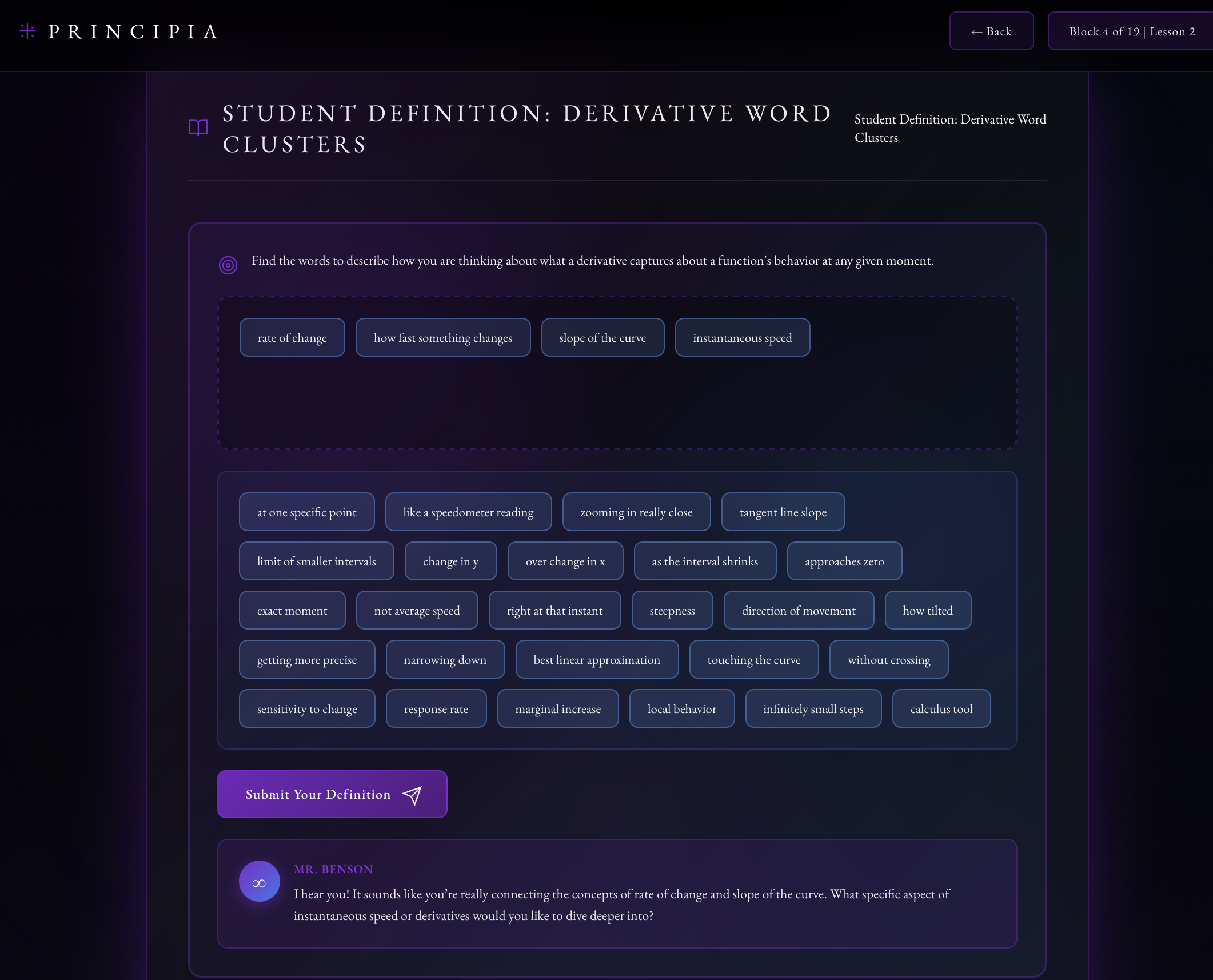Choose 'best linear approximation' chip
Screen dimensions: 1213x980
pos(596,660)
